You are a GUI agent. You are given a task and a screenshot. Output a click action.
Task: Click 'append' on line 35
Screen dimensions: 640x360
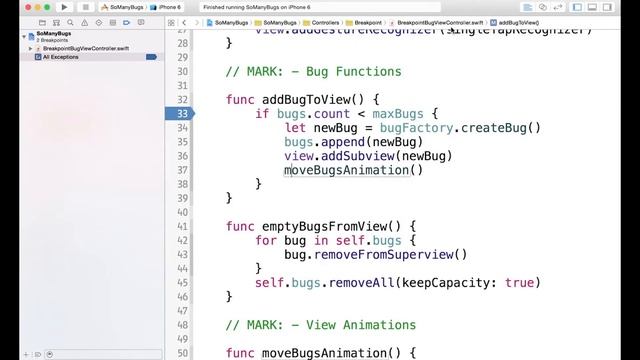point(342,142)
